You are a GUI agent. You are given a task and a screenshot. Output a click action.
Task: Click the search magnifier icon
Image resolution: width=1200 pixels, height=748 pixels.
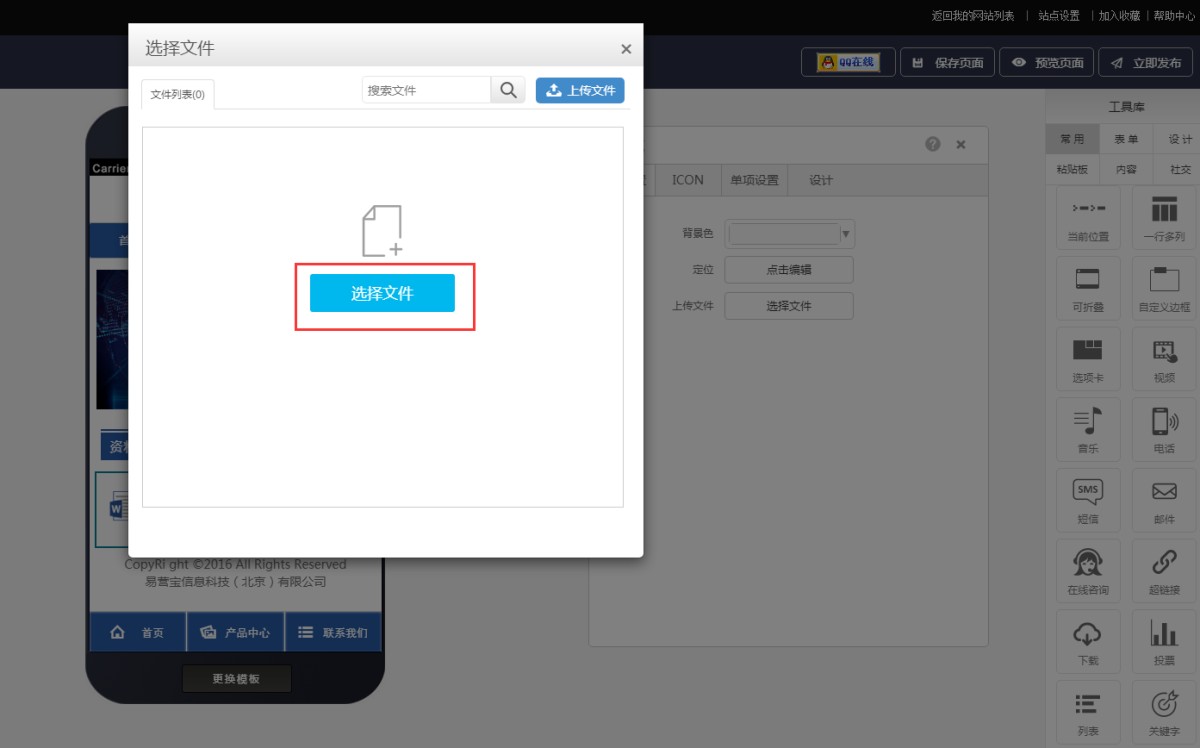tap(508, 90)
